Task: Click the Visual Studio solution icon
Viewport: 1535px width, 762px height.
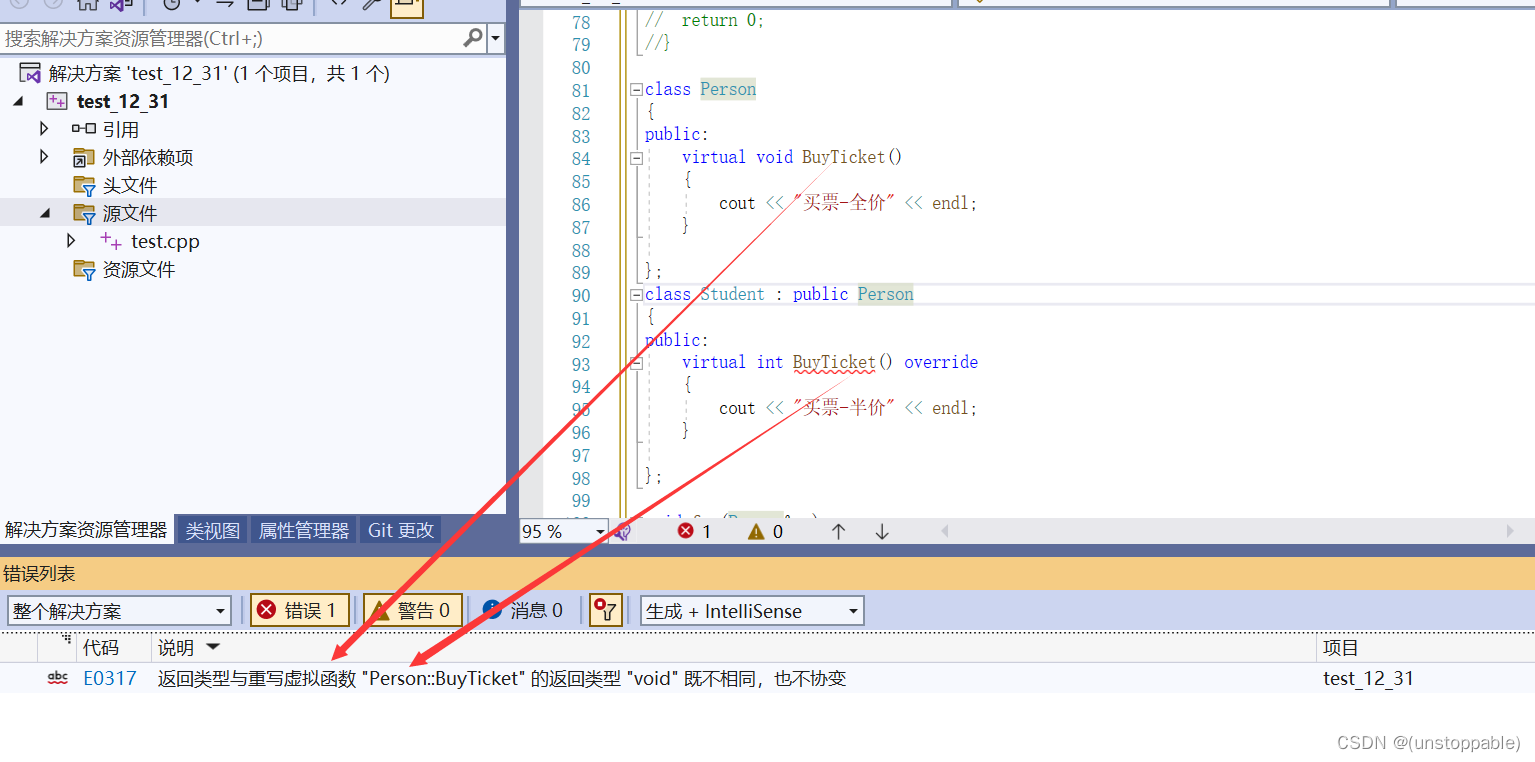Action: [30, 74]
